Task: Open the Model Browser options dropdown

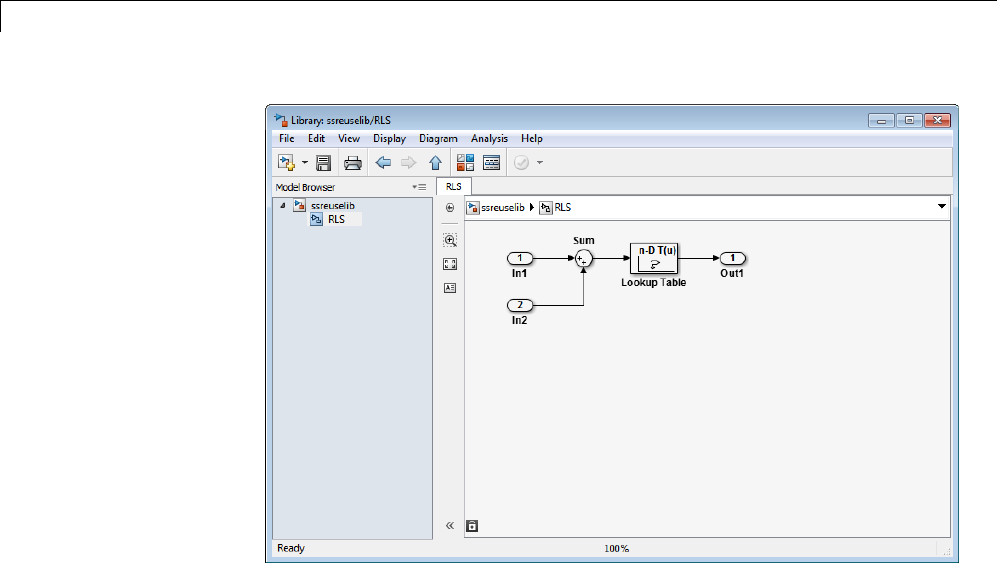Action: pyautogui.click(x=419, y=187)
